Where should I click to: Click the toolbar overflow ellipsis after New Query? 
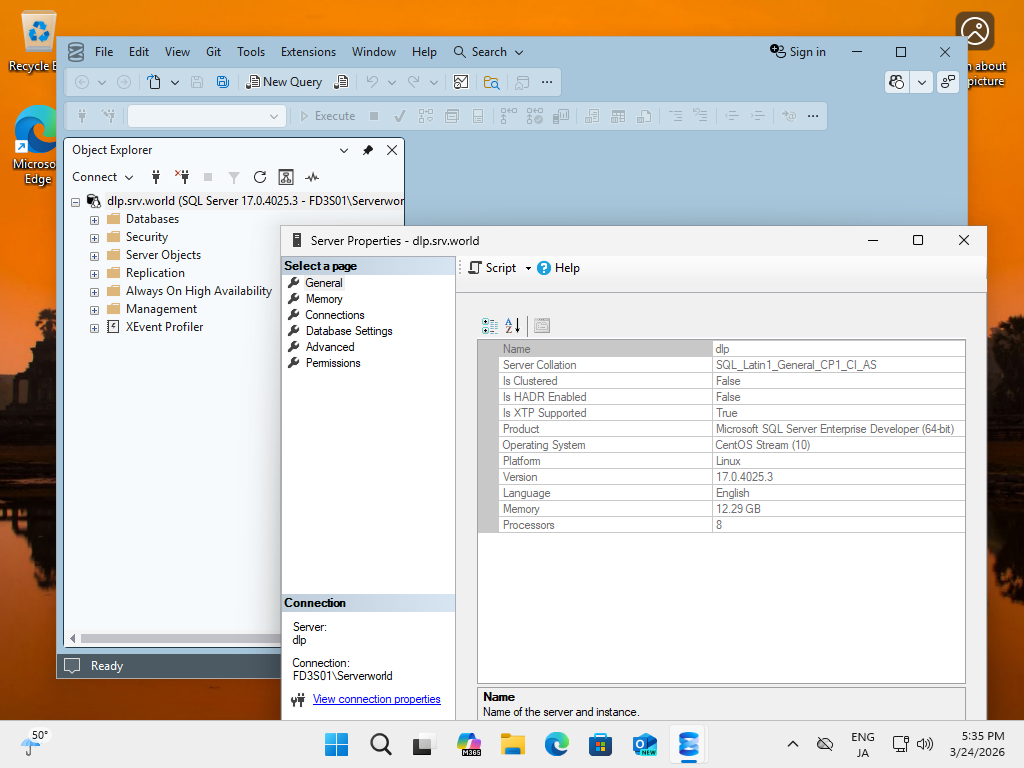547,82
